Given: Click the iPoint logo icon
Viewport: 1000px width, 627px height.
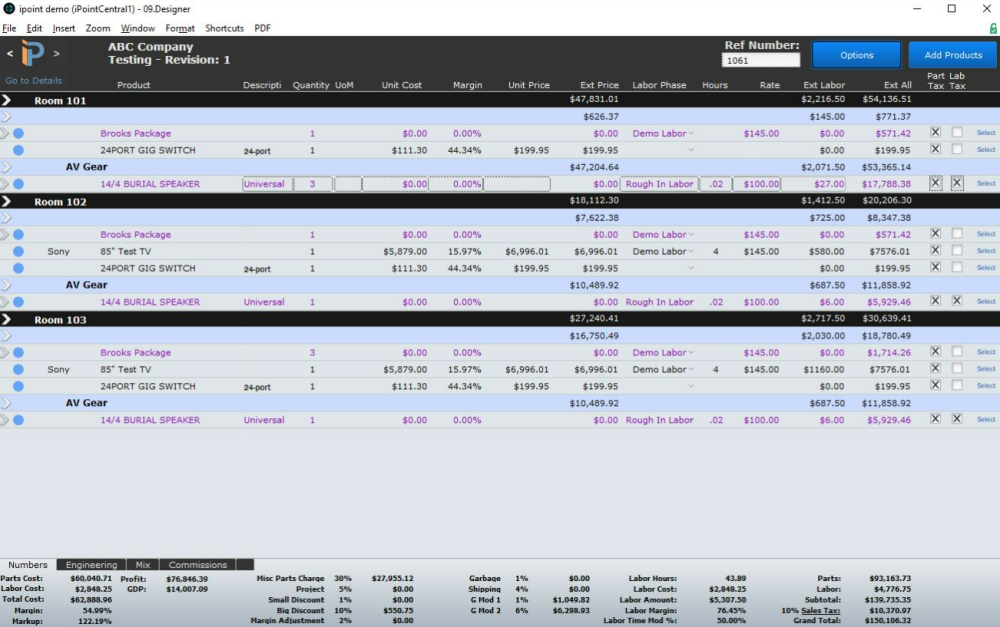Looking at the screenshot, I should point(33,53).
